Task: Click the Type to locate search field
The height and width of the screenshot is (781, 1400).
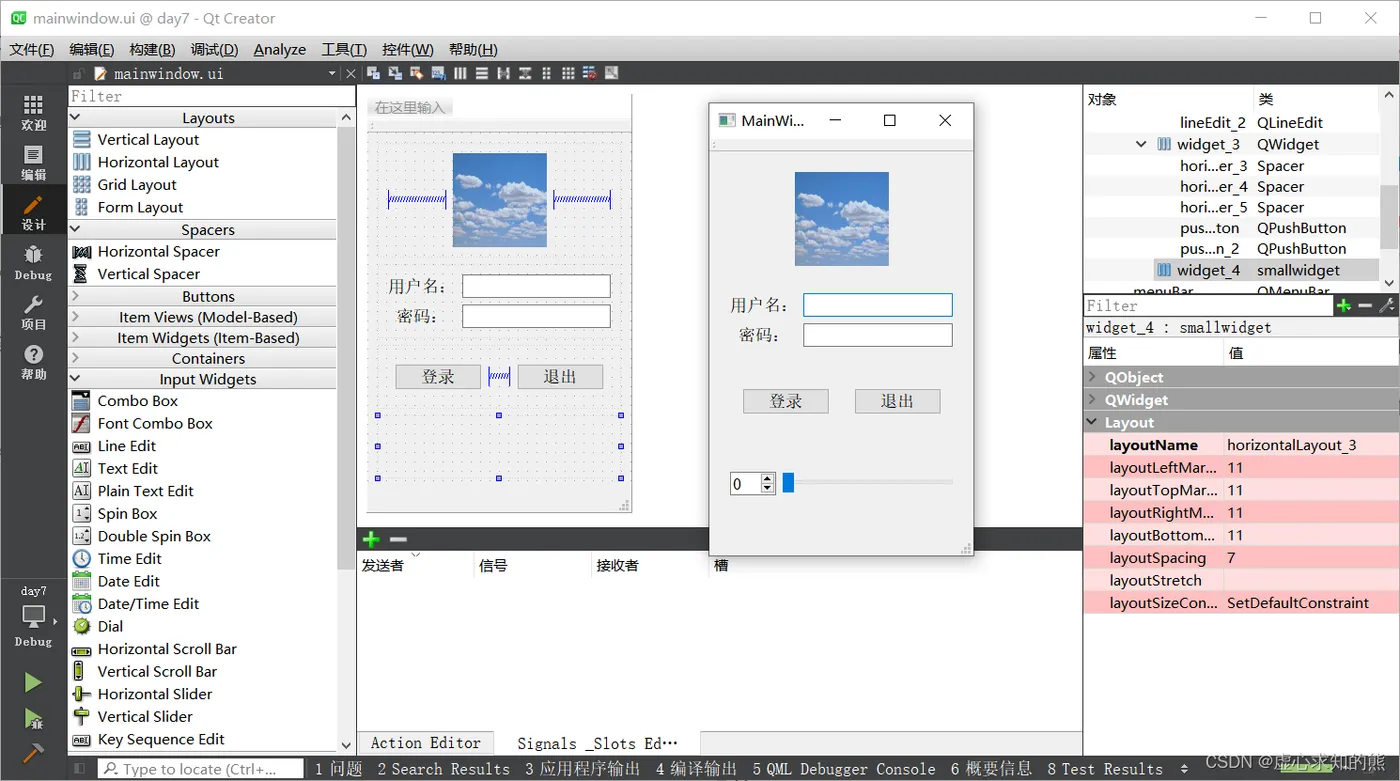Action: point(200,768)
